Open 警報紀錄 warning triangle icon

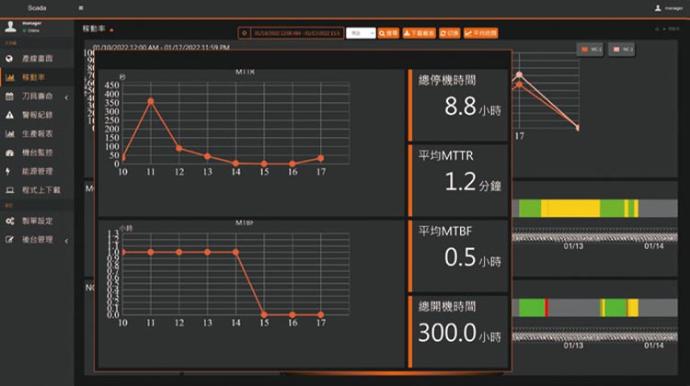click(x=9, y=115)
